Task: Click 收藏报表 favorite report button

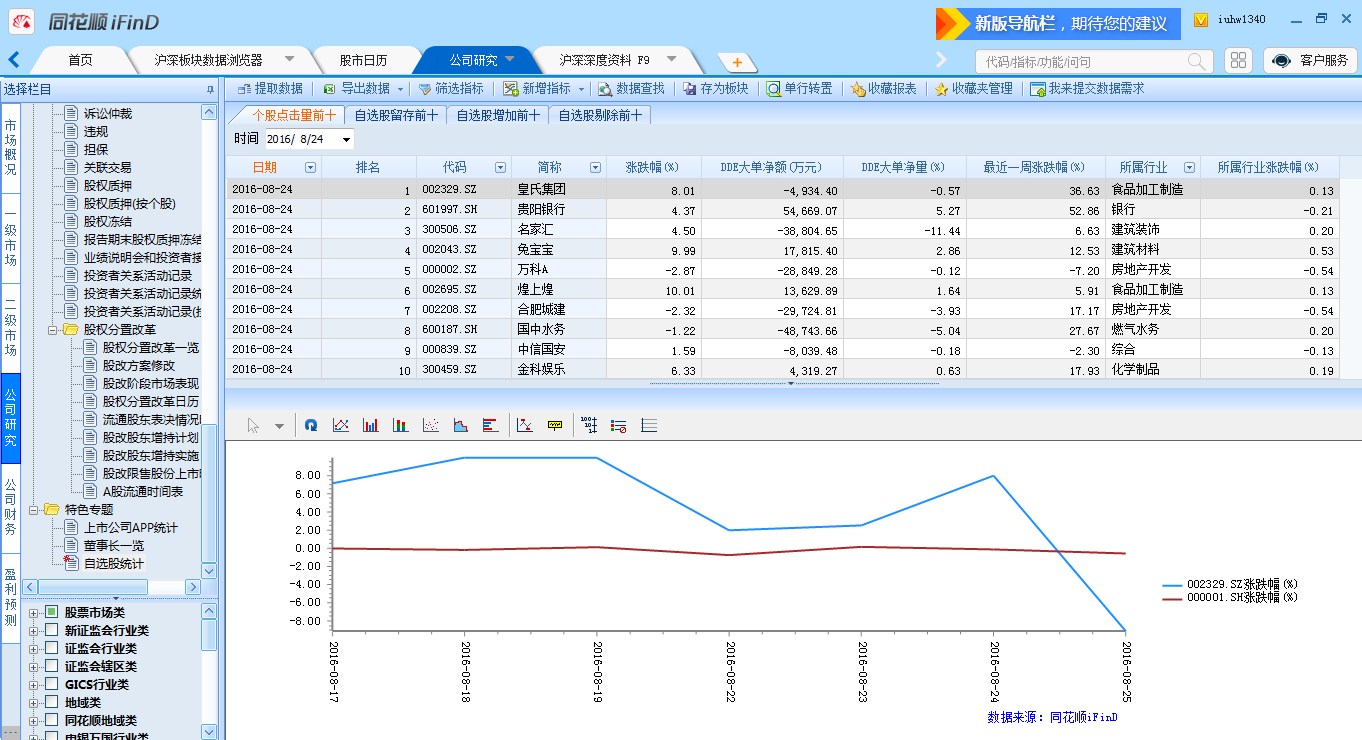Action: click(x=884, y=89)
